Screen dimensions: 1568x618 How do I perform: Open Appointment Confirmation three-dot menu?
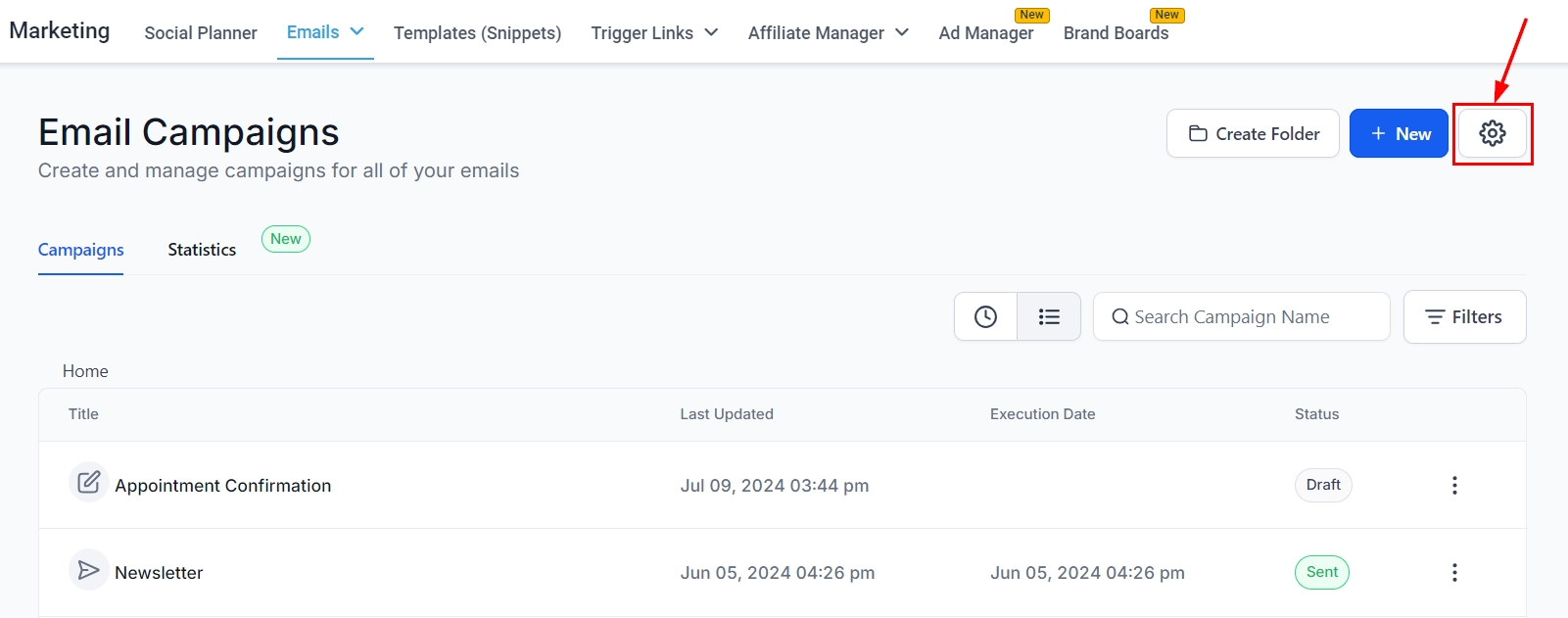pos(1454,485)
